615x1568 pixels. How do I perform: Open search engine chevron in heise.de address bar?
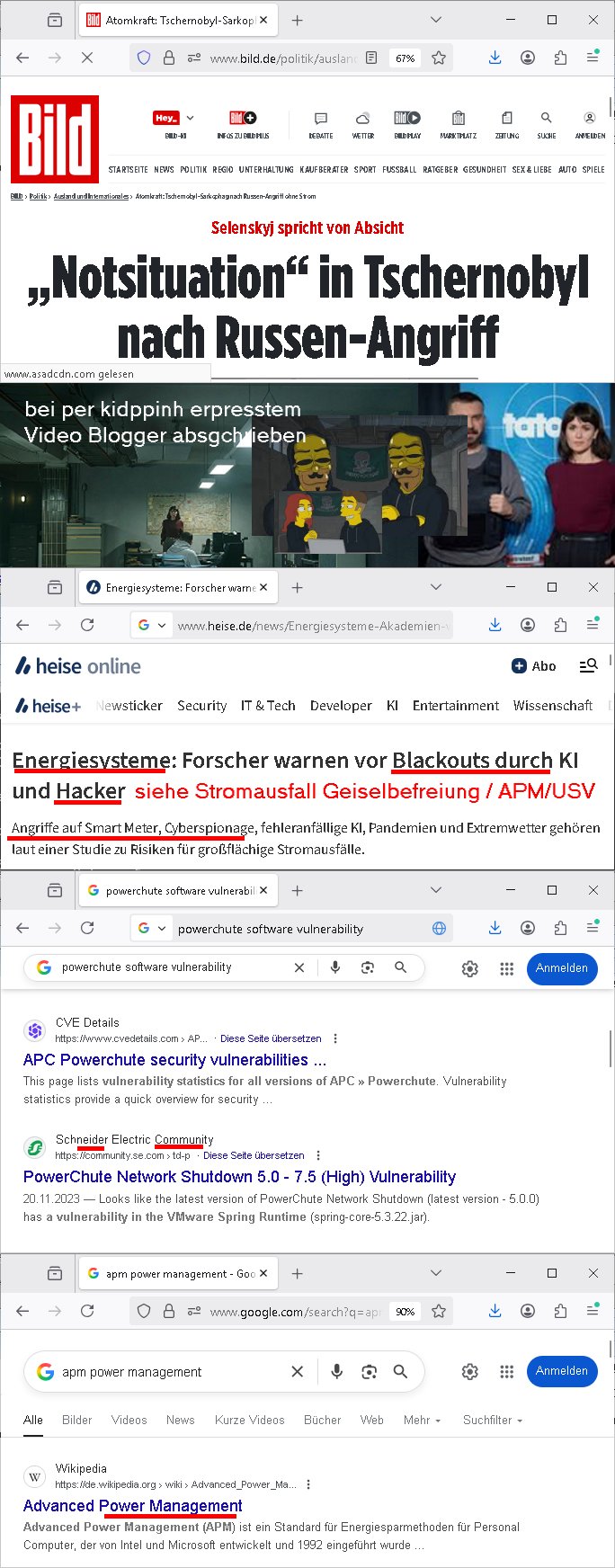click(x=162, y=625)
